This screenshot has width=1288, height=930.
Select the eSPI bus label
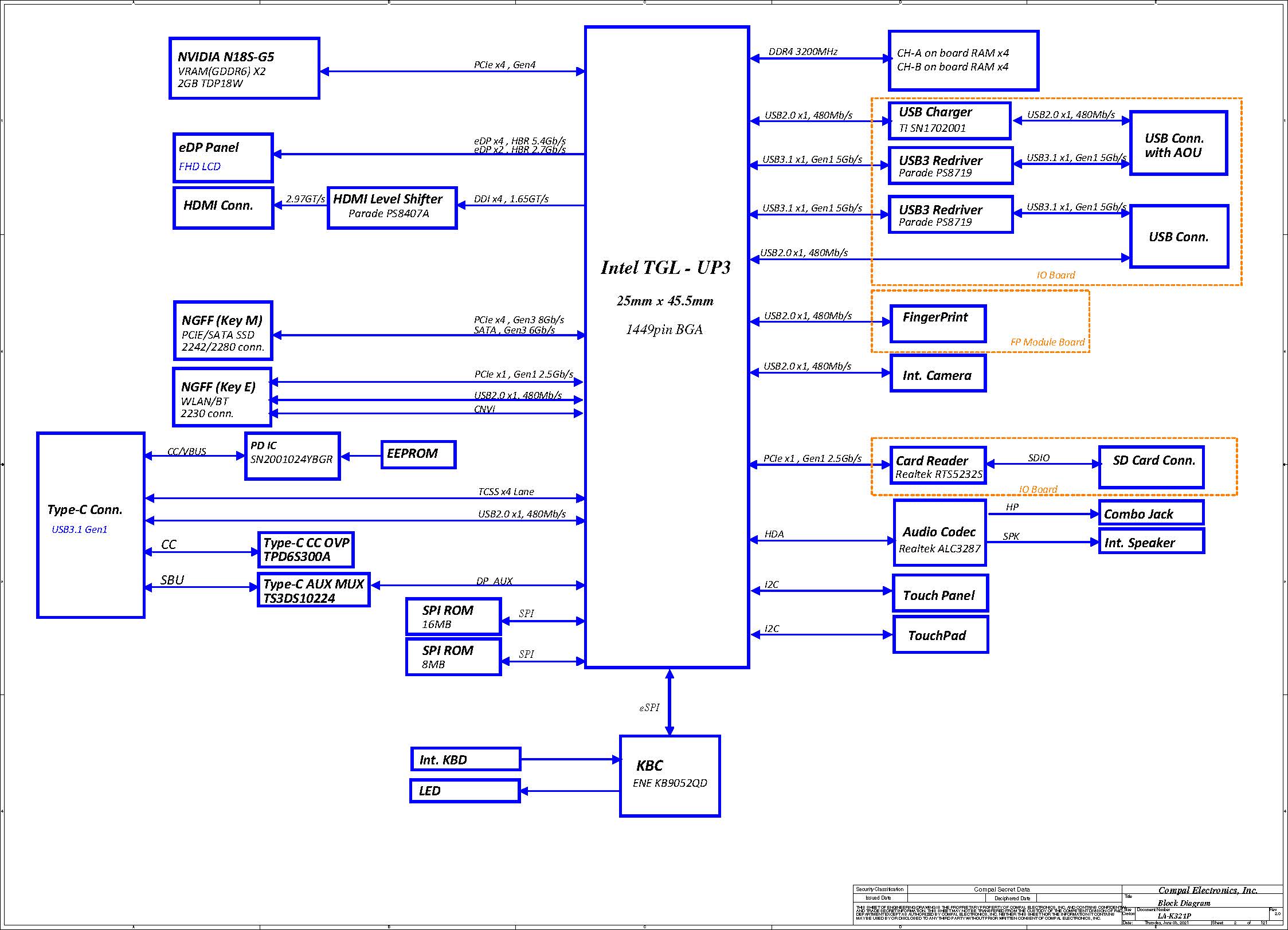point(649,708)
